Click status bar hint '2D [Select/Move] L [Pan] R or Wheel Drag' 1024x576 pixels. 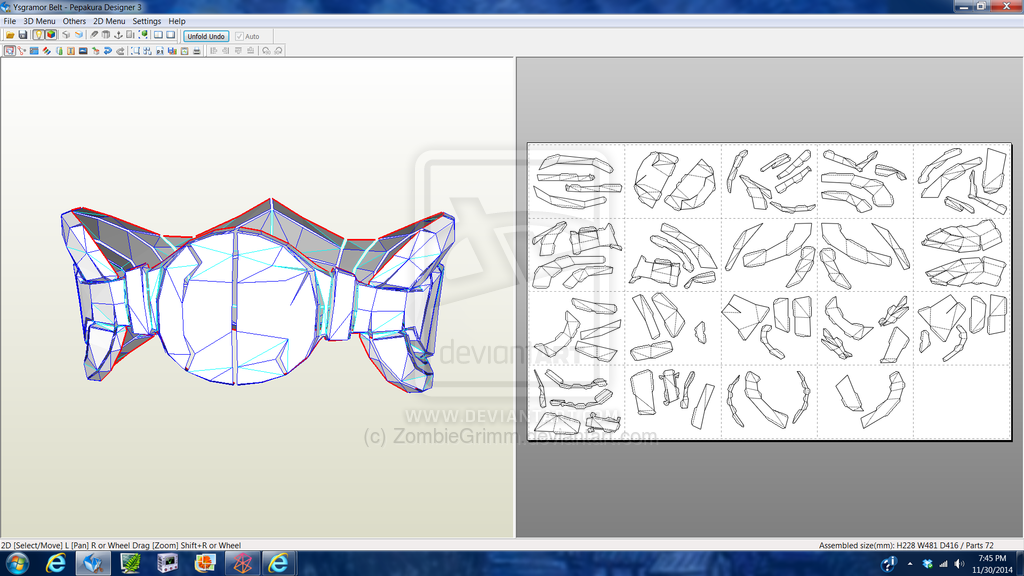click(76, 545)
